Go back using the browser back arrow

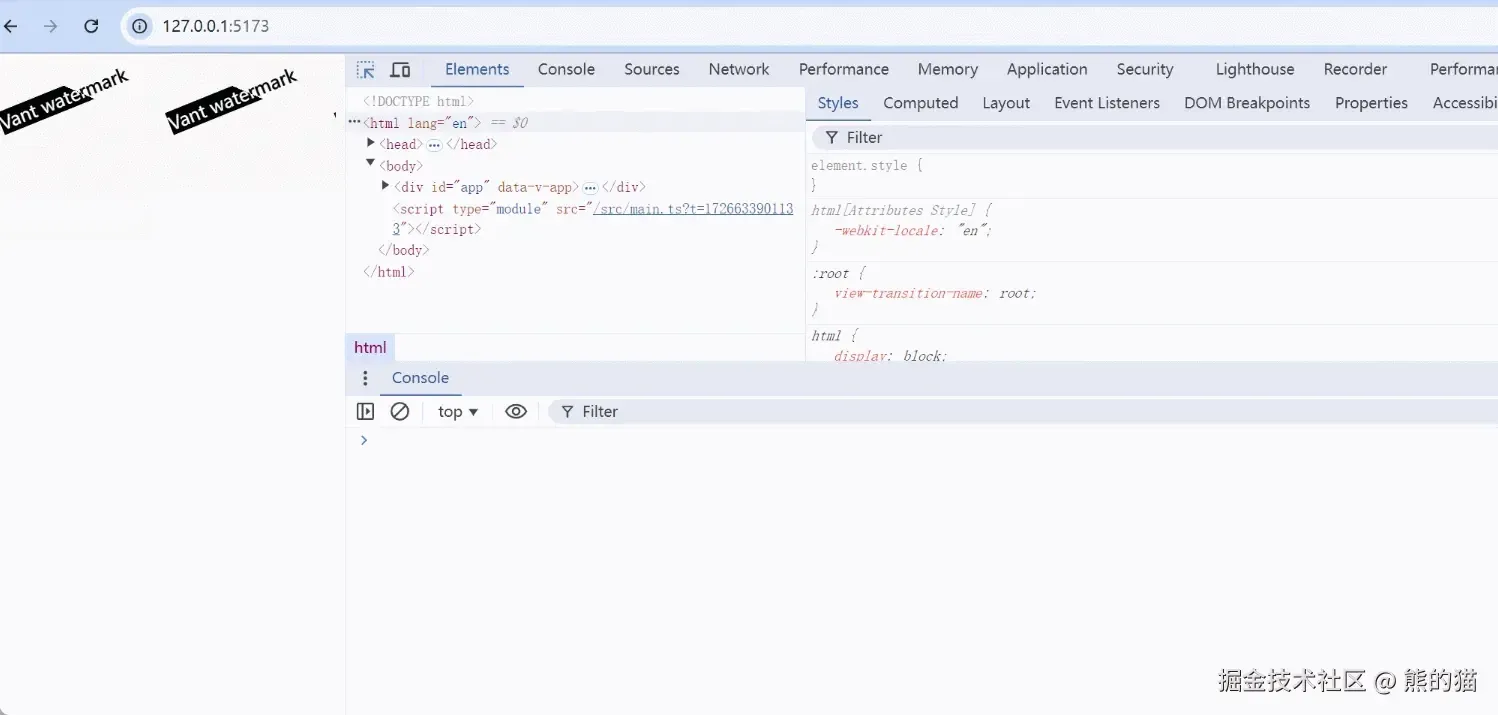click(12, 26)
